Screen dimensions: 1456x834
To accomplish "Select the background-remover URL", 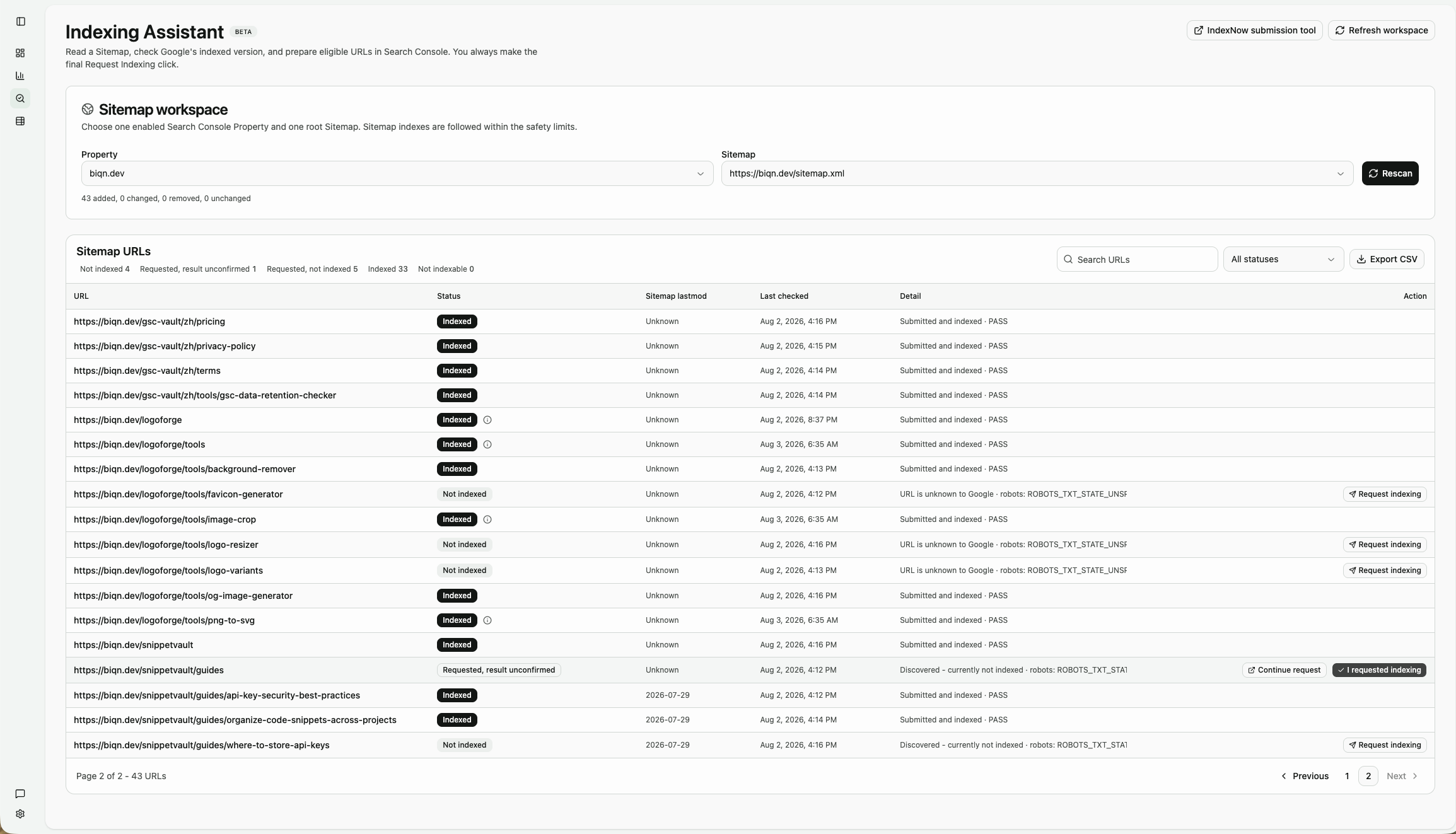I will [x=185, y=469].
